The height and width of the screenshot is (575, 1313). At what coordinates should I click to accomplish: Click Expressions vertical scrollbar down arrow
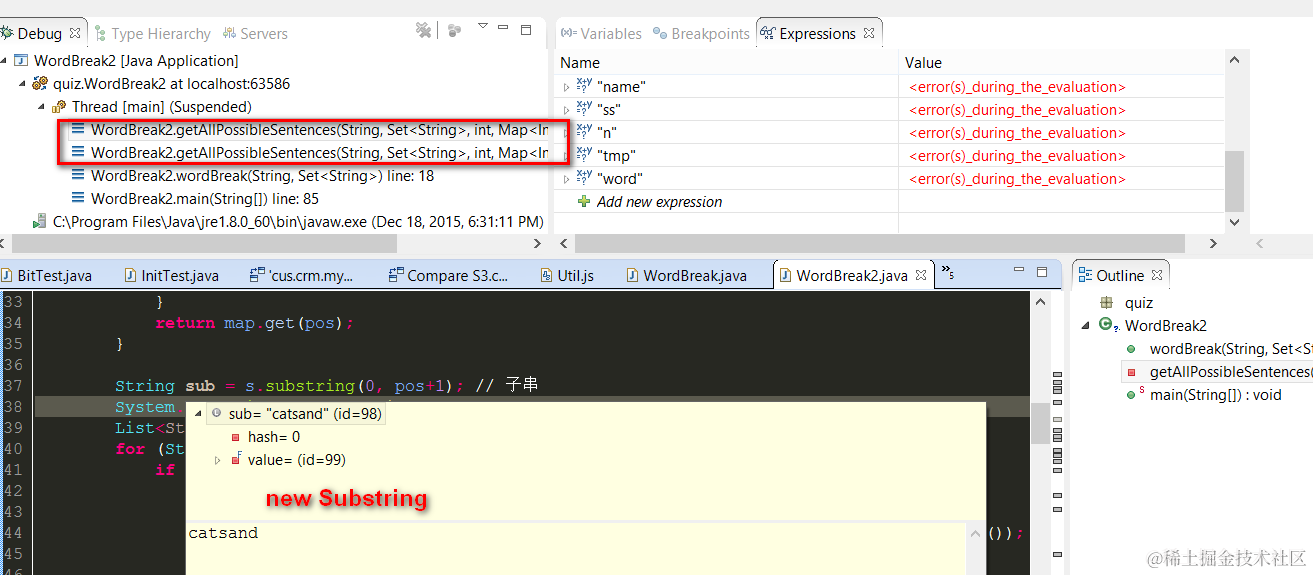pos(1235,223)
